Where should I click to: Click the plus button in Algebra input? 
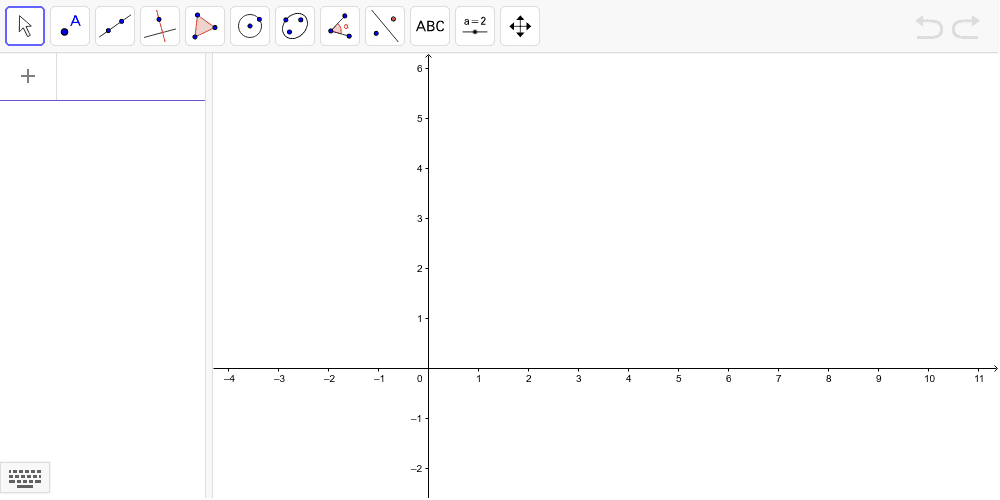click(x=28, y=77)
